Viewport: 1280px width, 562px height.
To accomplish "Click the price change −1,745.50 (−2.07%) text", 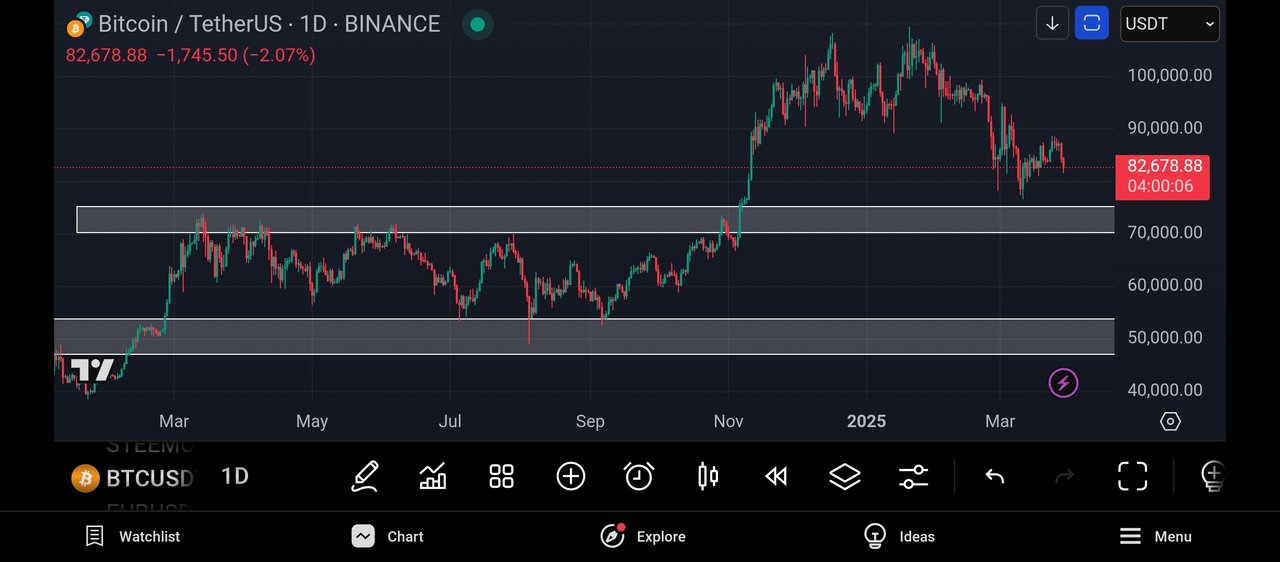I will tap(236, 55).
